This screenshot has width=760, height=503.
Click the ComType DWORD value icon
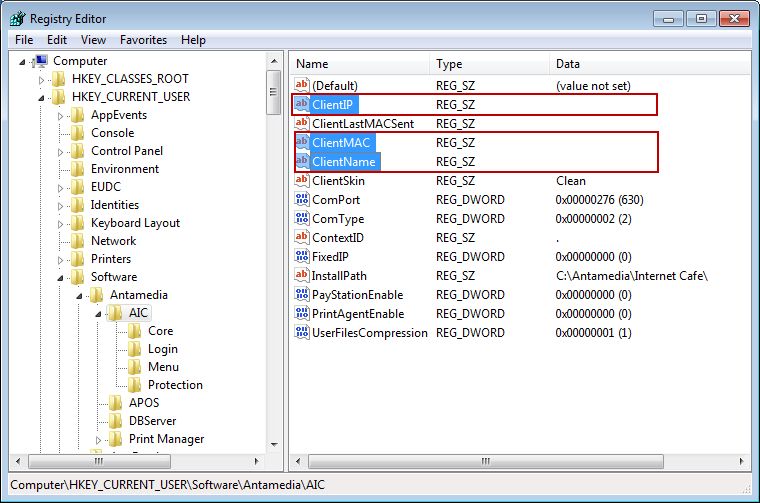(301, 218)
